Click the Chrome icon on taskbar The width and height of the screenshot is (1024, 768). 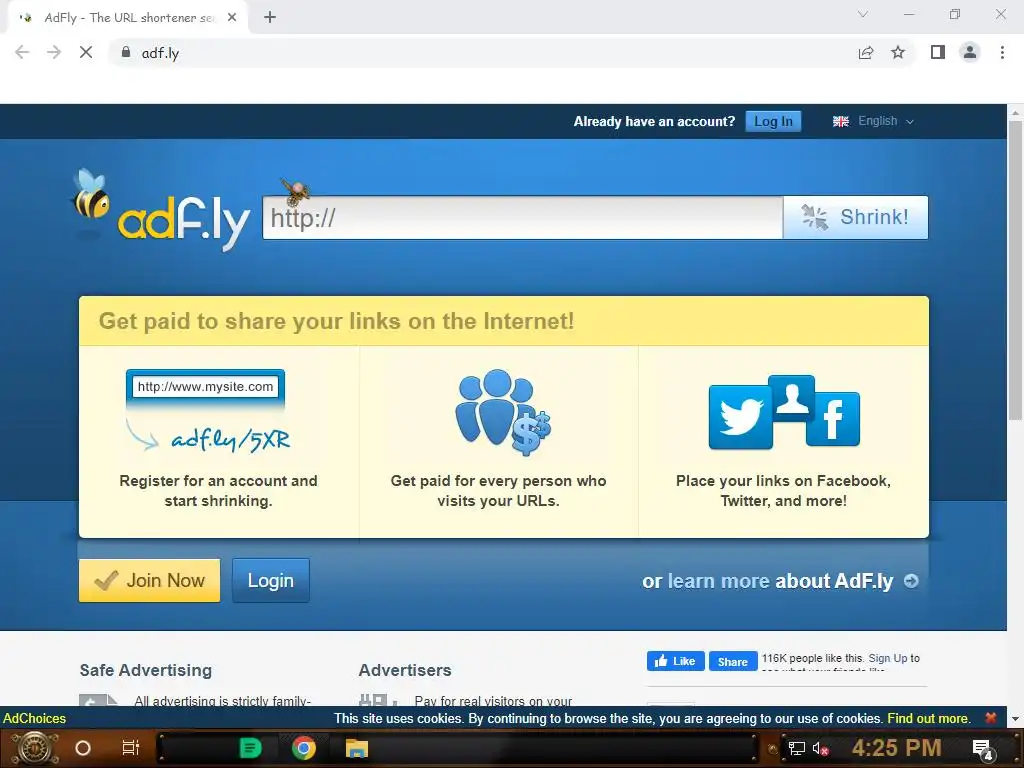point(304,748)
